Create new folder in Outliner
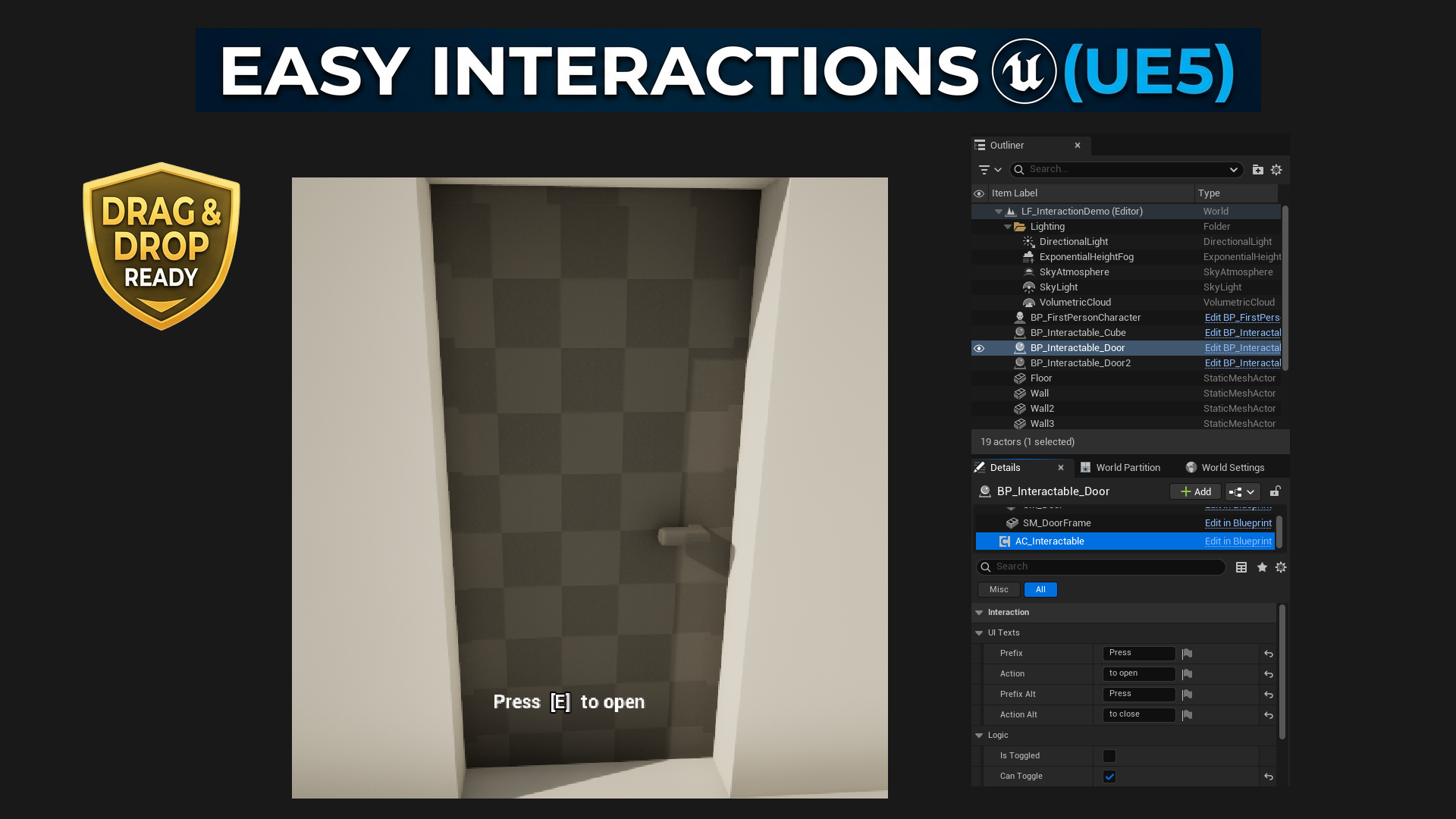 click(1258, 170)
